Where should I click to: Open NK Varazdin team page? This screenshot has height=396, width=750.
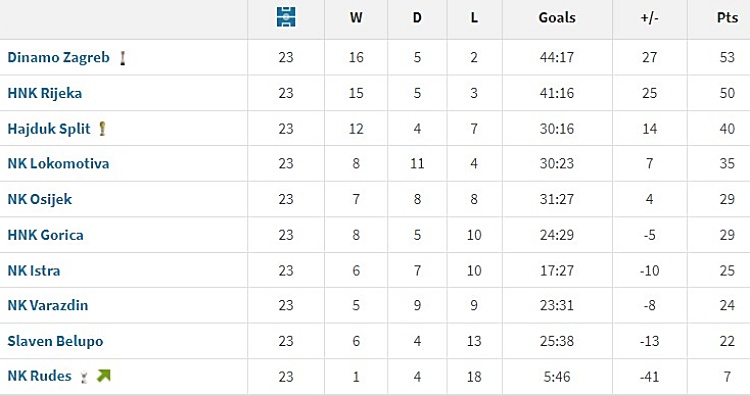pyautogui.click(x=48, y=305)
